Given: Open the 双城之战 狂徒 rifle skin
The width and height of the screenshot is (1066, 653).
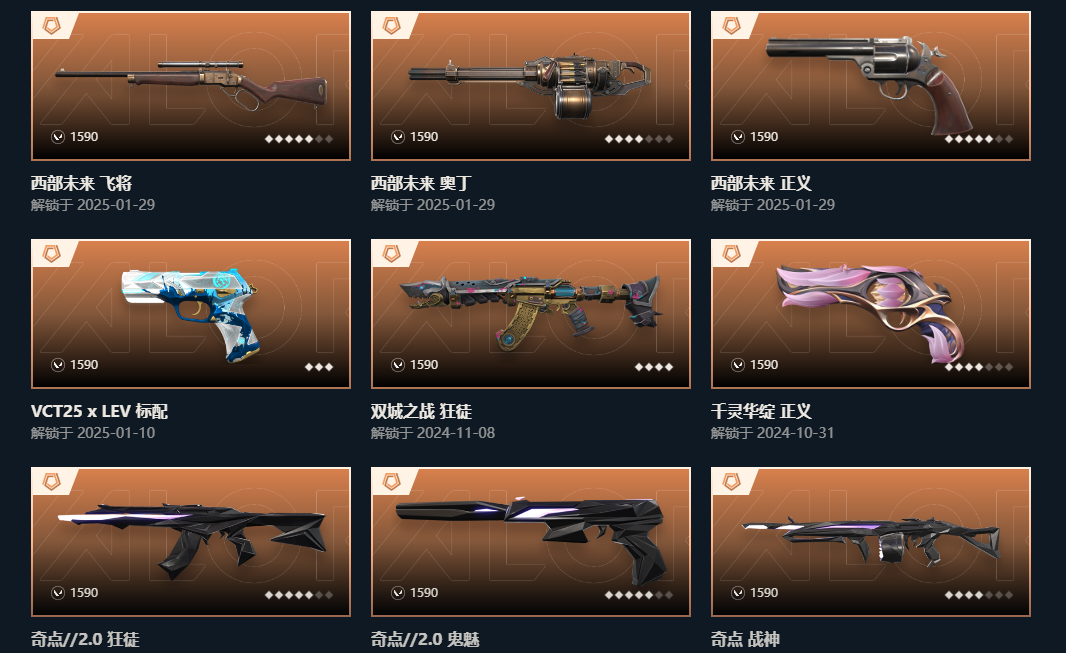Looking at the screenshot, I should (x=530, y=311).
